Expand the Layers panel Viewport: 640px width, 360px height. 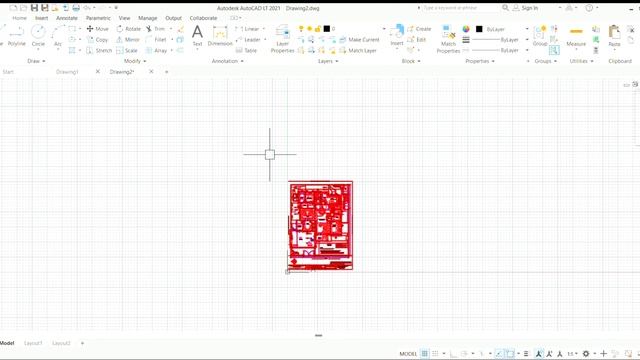(x=328, y=61)
